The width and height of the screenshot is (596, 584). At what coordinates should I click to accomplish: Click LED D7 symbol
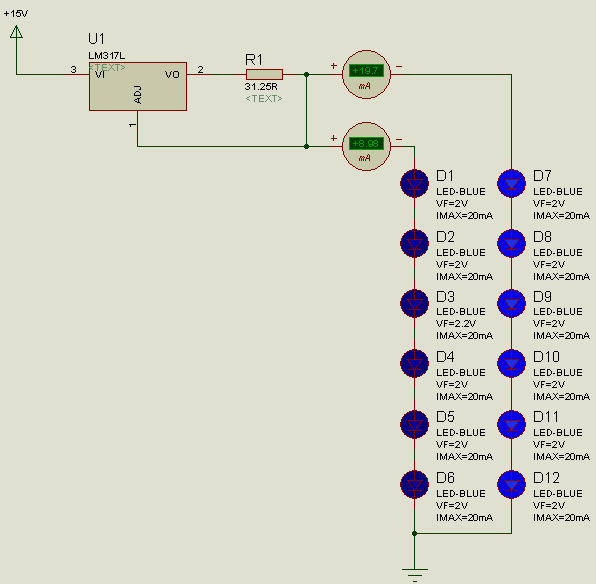511,184
